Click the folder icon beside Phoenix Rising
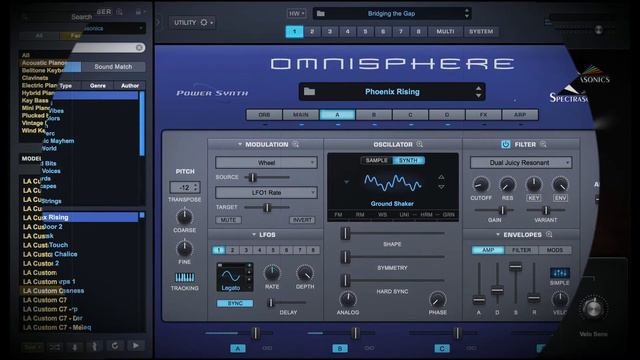 (x=309, y=91)
